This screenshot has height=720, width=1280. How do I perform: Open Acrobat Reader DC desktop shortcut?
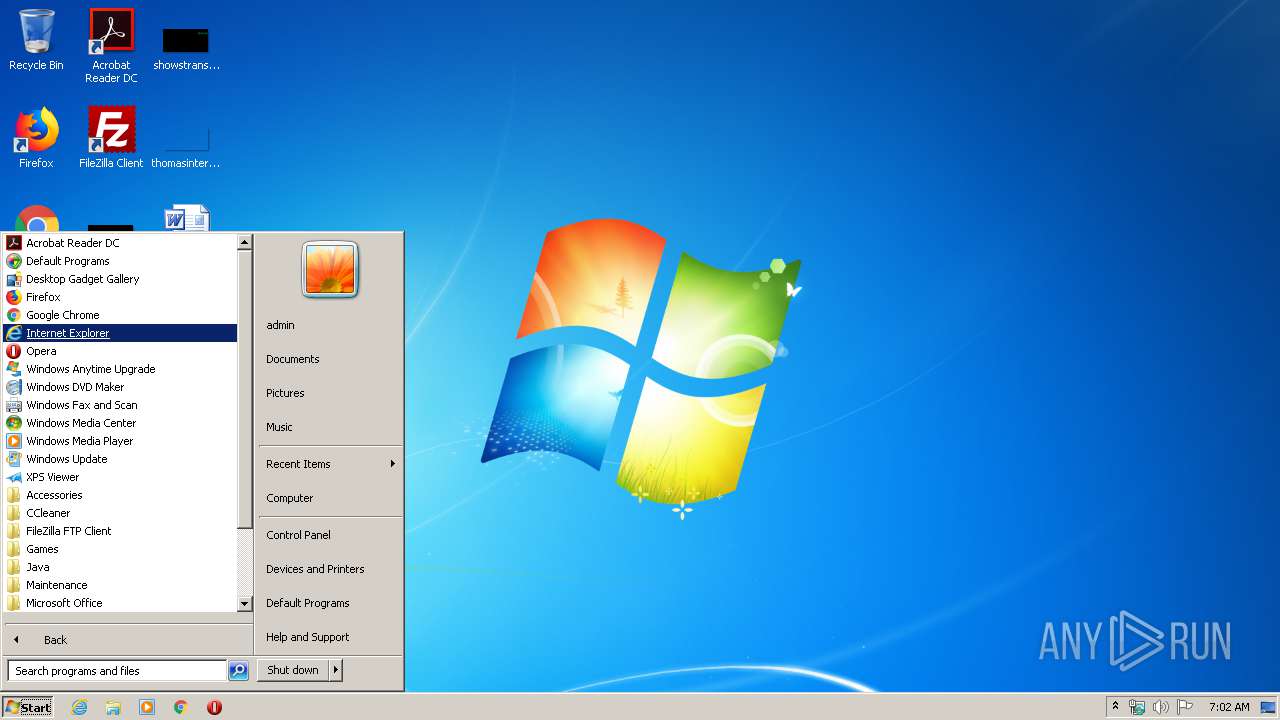111,46
